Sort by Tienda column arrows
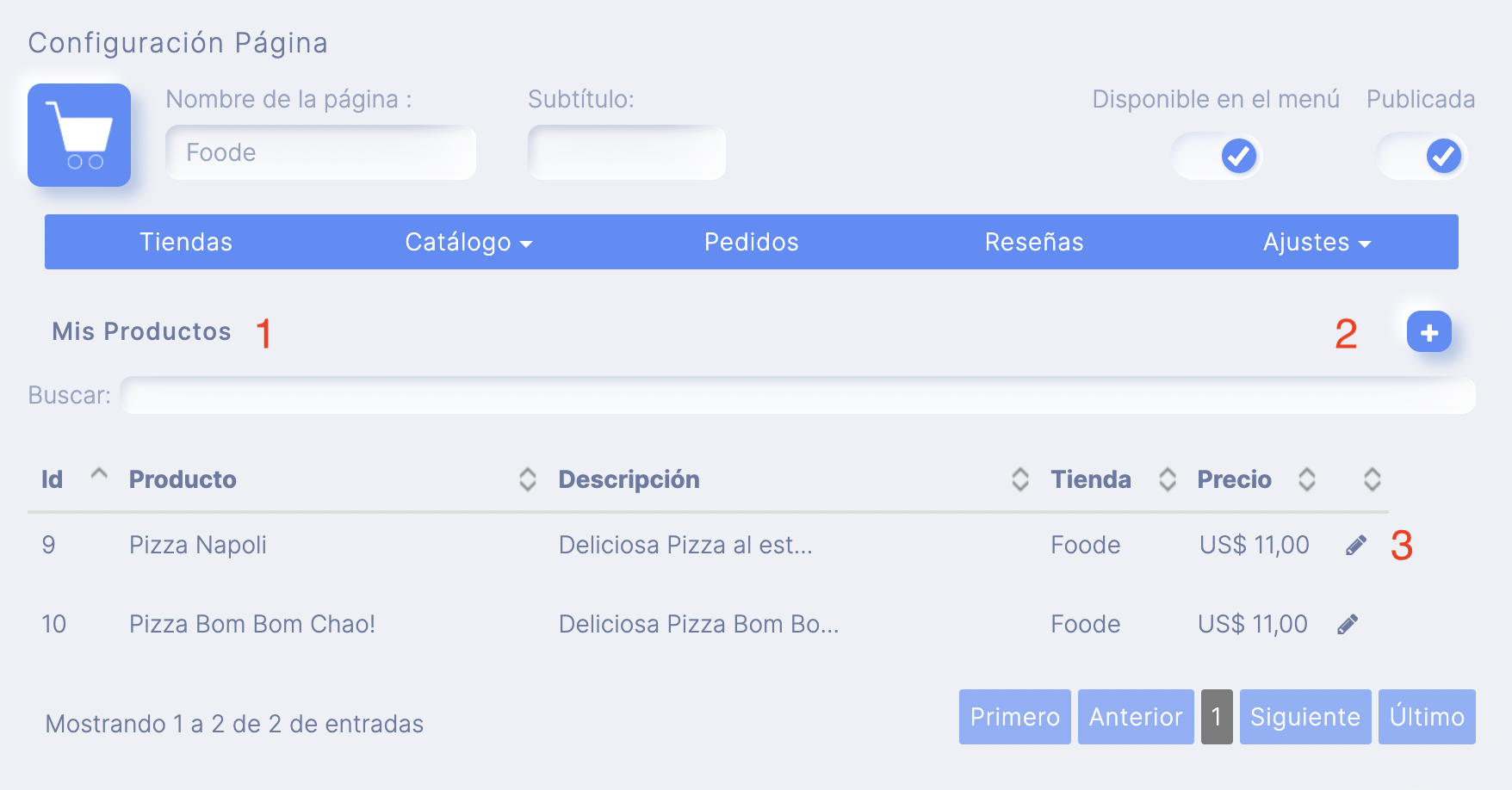Screen dimensions: 1512x790 click(x=1168, y=479)
